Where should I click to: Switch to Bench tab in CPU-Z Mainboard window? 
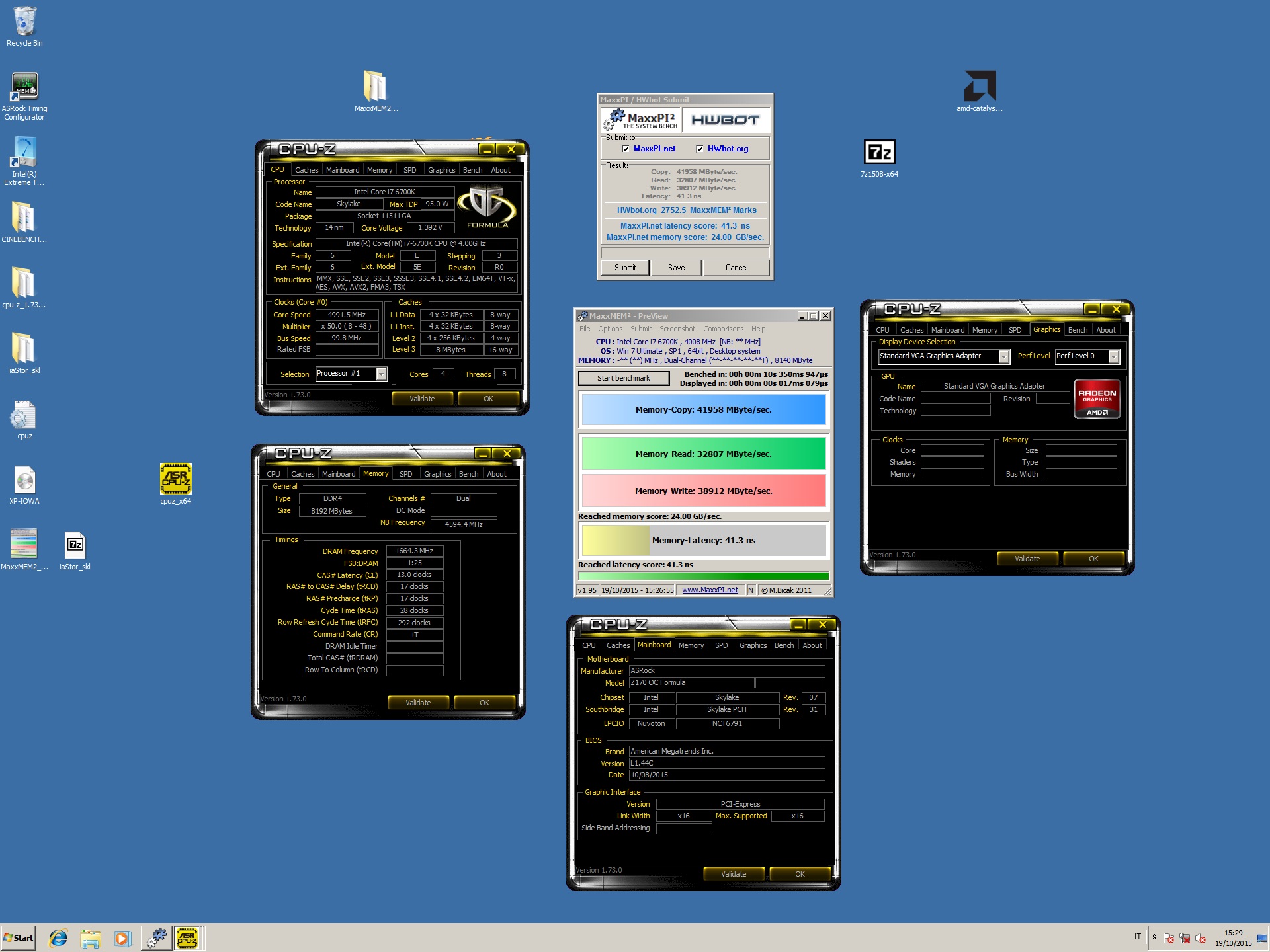[784, 645]
